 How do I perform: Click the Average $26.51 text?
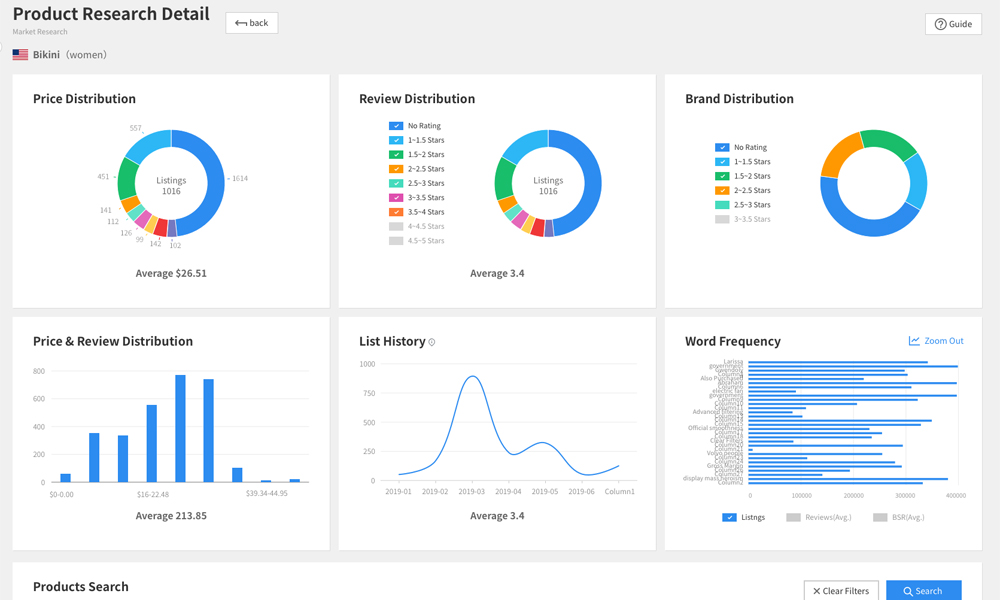pyautogui.click(x=171, y=274)
